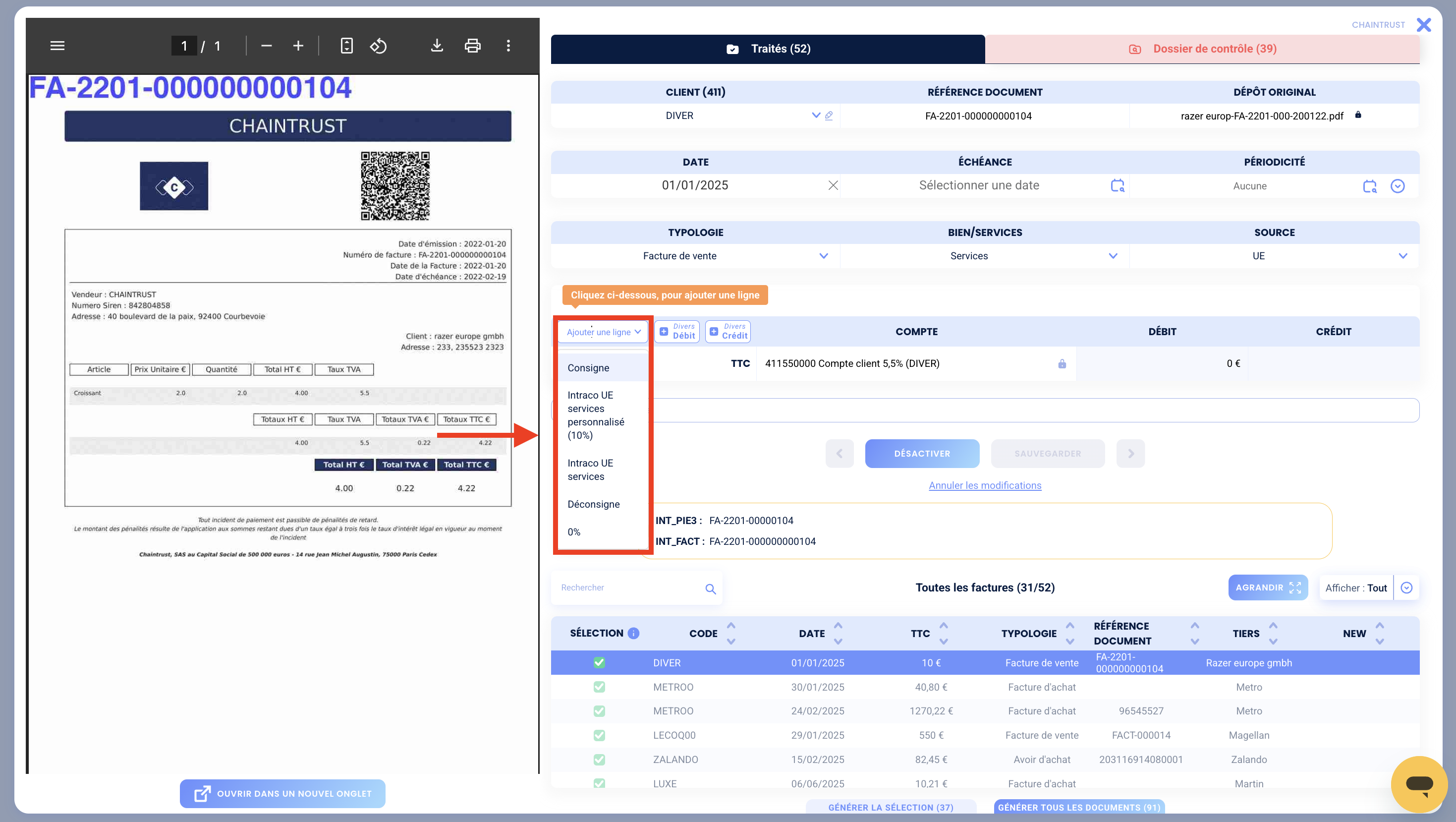Sort by Référence Document column
The image size is (1456, 822).
coord(1194,633)
